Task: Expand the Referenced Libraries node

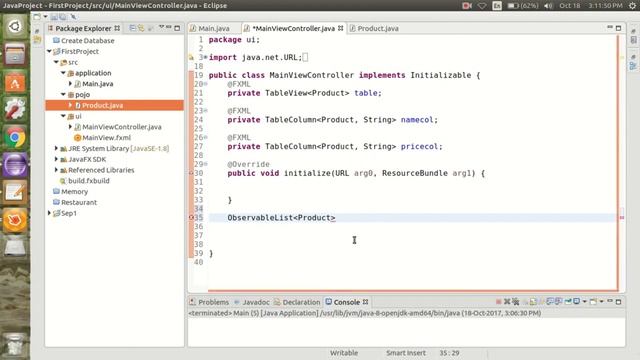Action: coord(56,170)
